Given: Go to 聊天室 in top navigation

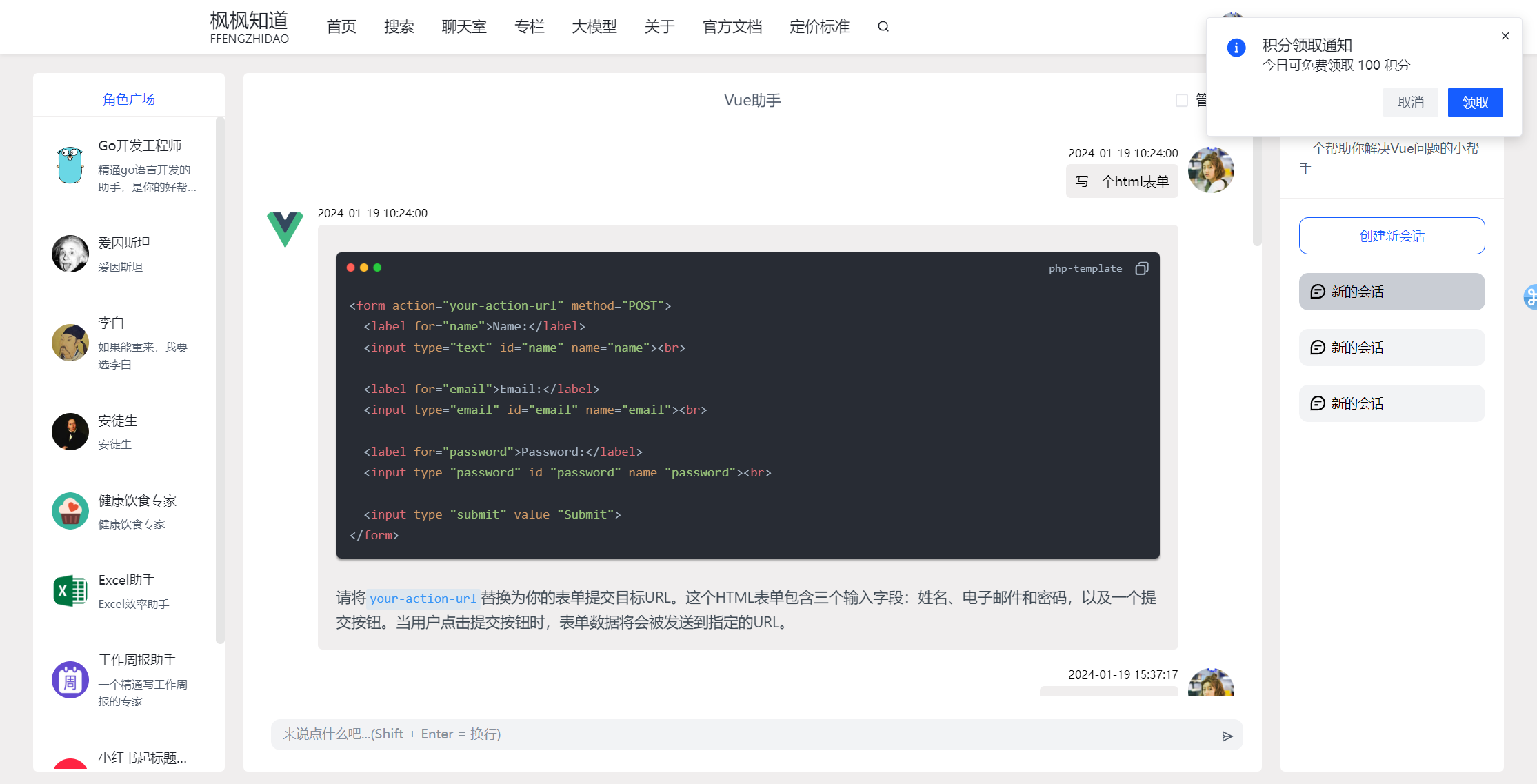Looking at the screenshot, I should (464, 27).
